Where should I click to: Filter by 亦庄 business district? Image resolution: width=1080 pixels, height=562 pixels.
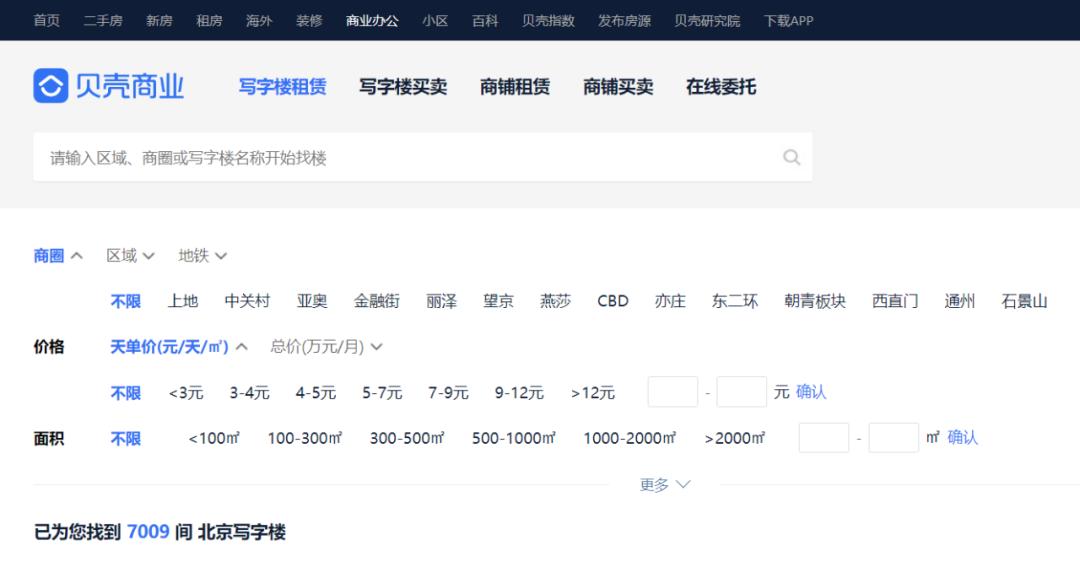pyautogui.click(x=670, y=301)
